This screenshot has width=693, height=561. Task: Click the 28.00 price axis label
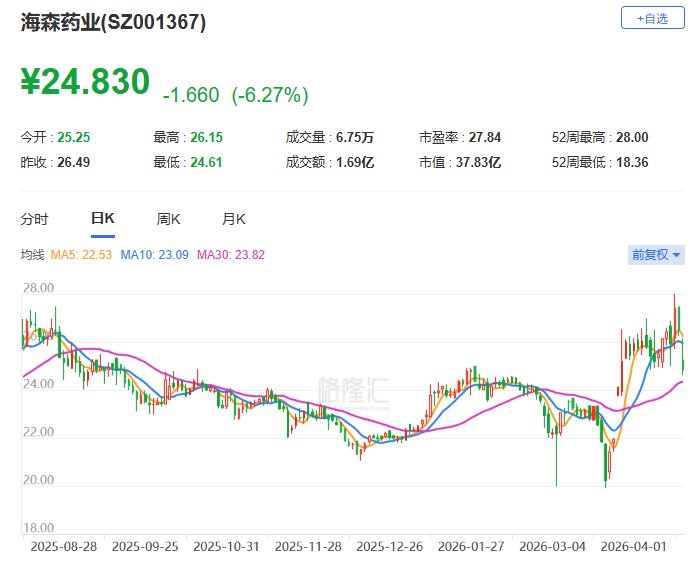[x=38, y=288]
